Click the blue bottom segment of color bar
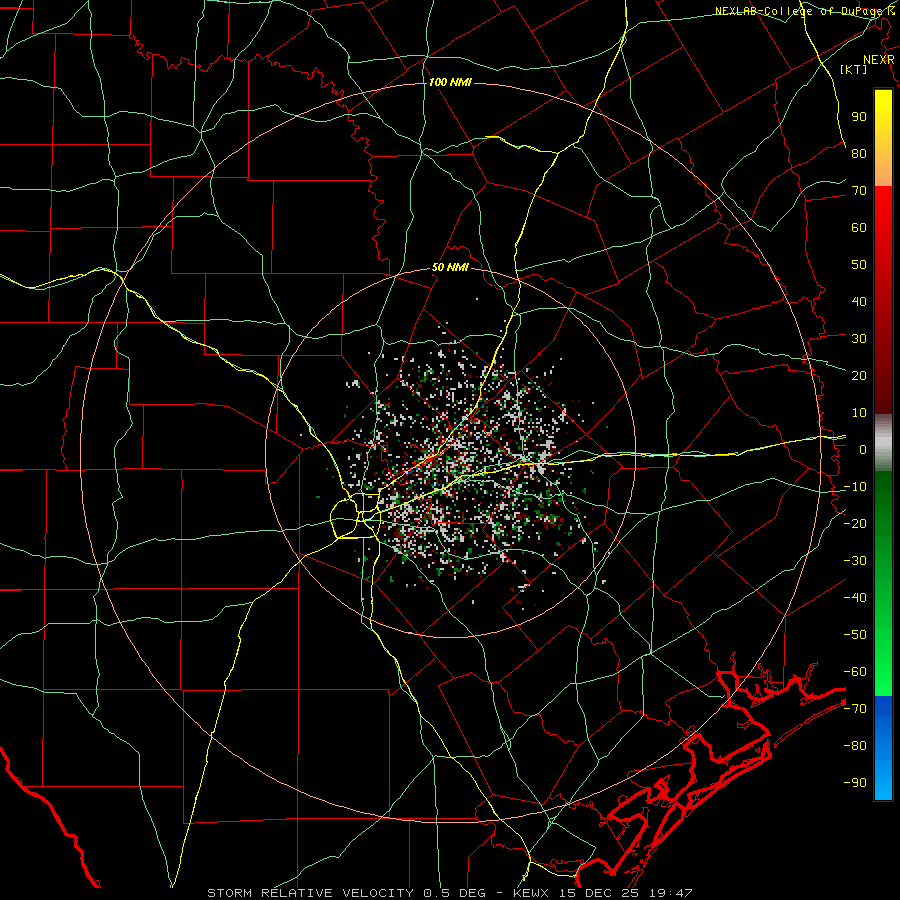The image size is (900, 900). tap(883, 748)
